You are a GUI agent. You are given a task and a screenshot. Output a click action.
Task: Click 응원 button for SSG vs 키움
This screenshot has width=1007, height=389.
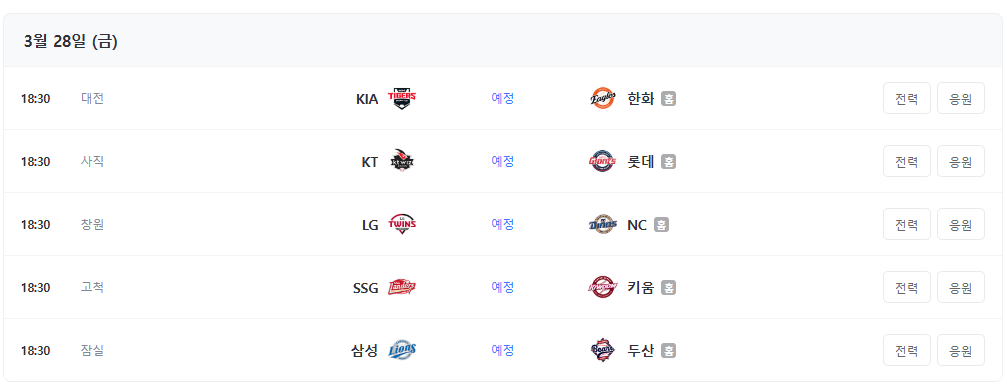point(961,287)
